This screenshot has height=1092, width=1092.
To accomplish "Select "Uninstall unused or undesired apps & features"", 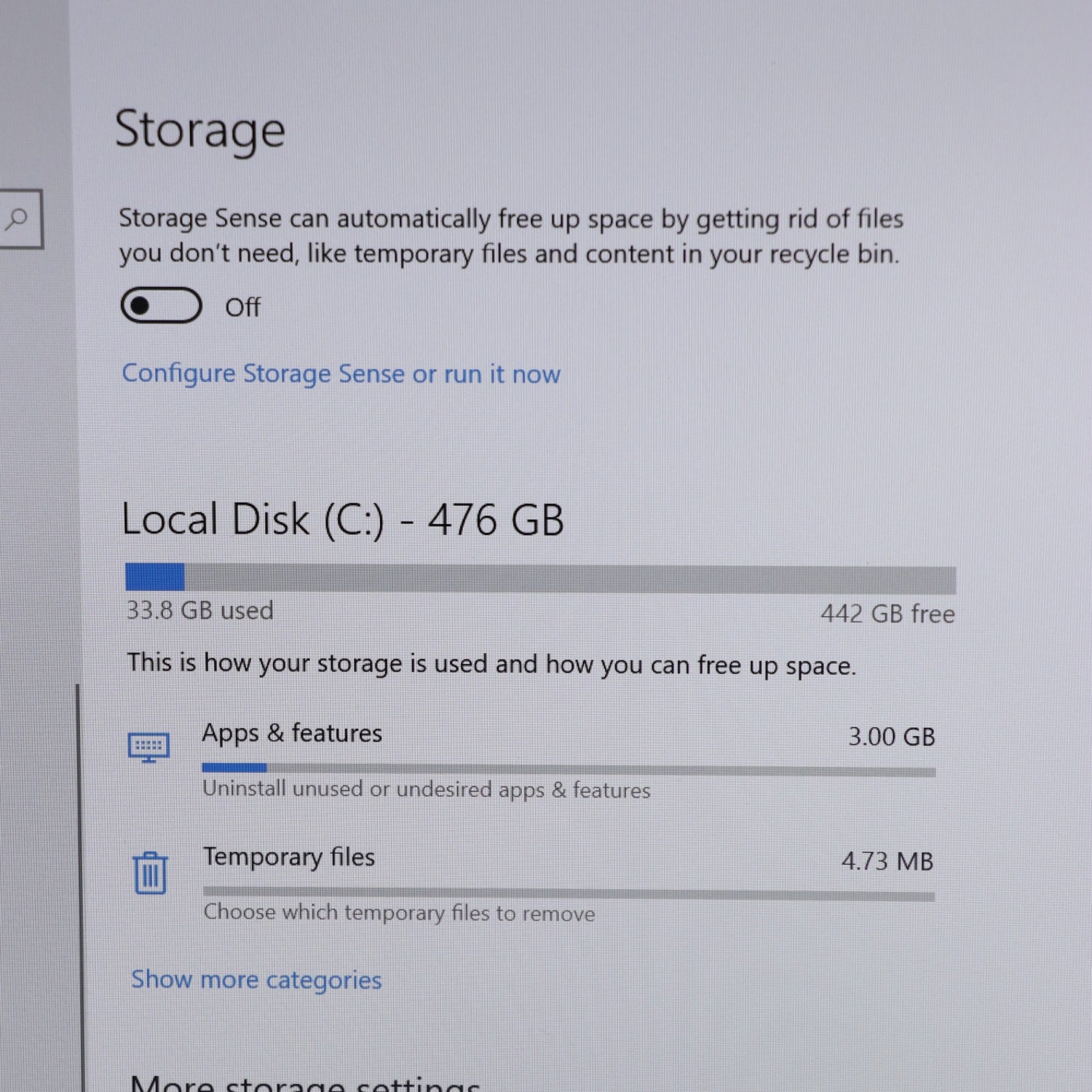I will 427,790.
